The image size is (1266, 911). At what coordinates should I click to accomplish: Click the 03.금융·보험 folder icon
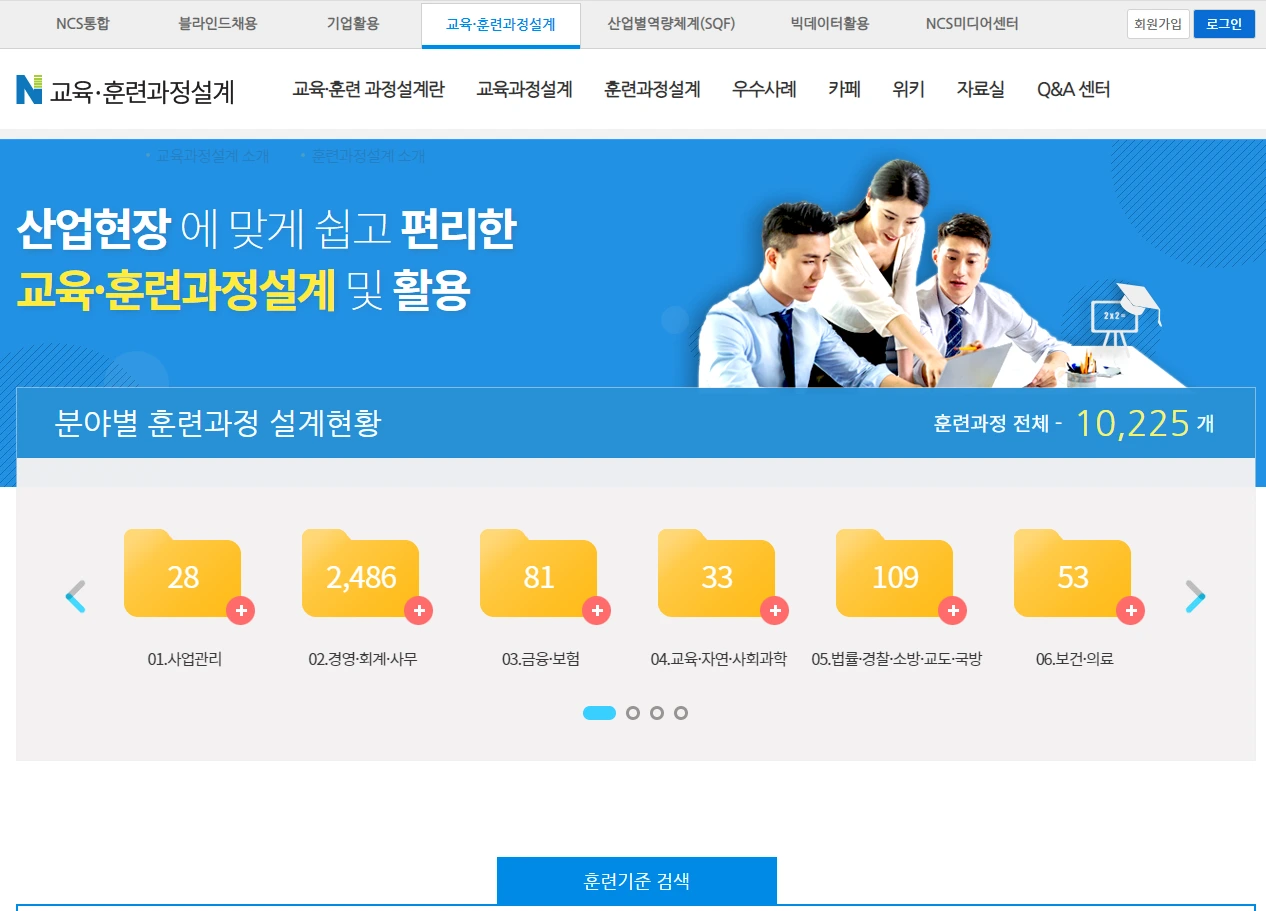pos(539,574)
